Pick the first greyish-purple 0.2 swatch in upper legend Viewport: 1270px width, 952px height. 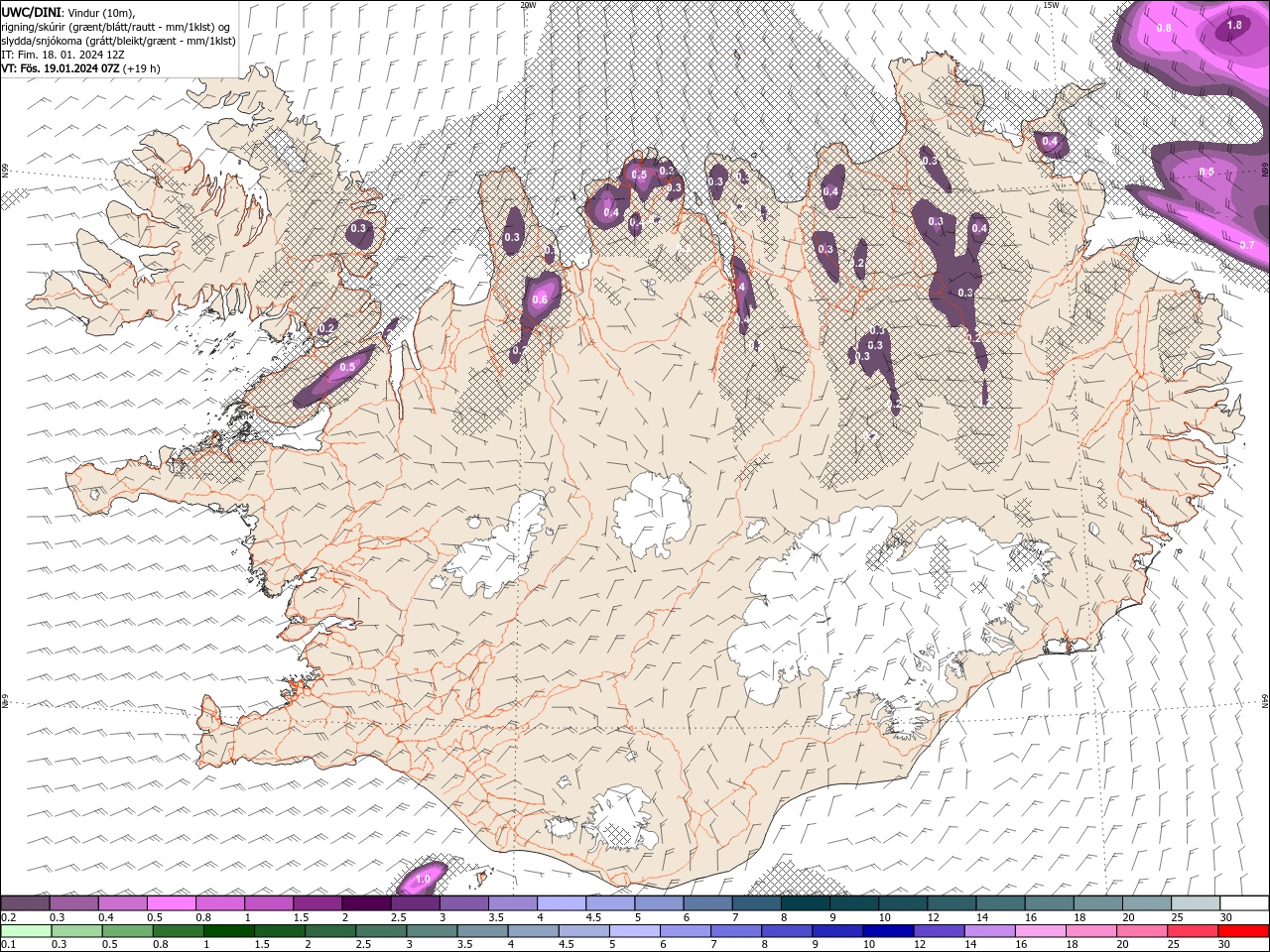click(x=25, y=902)
